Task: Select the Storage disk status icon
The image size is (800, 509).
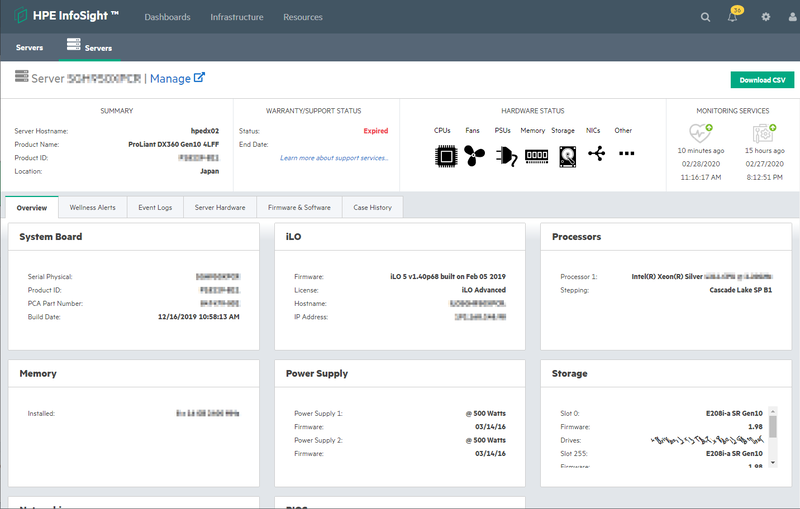Action: pyautogui.click(x=567, y=156)
